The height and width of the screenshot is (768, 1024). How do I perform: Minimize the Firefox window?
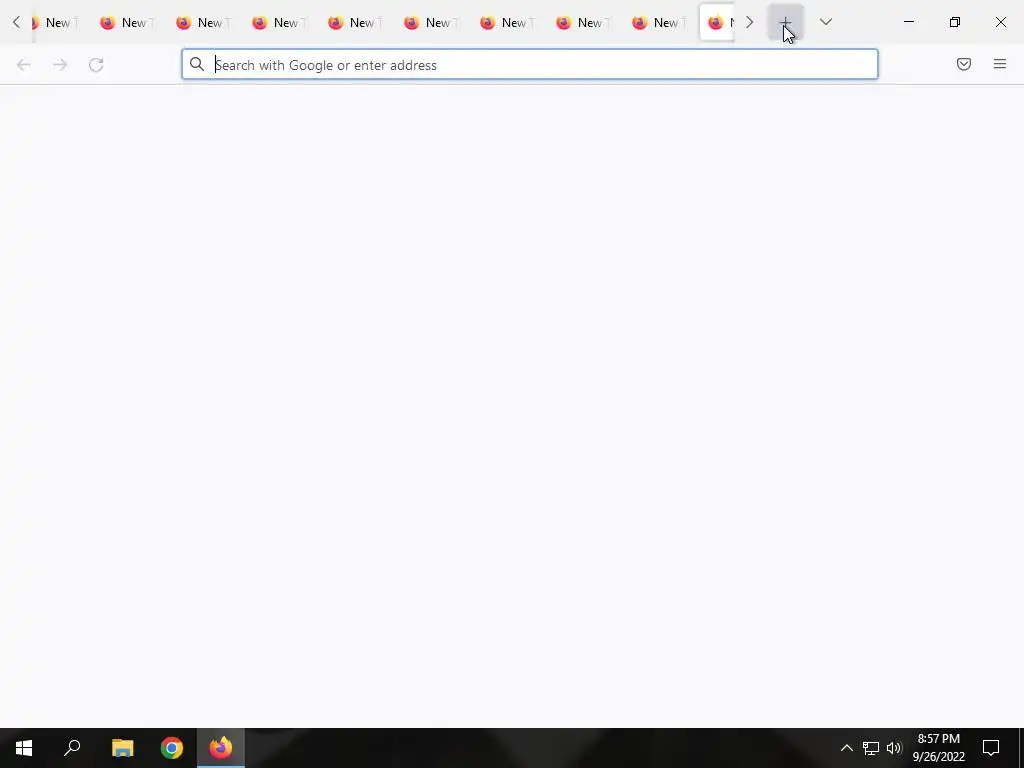coord(909,22)
